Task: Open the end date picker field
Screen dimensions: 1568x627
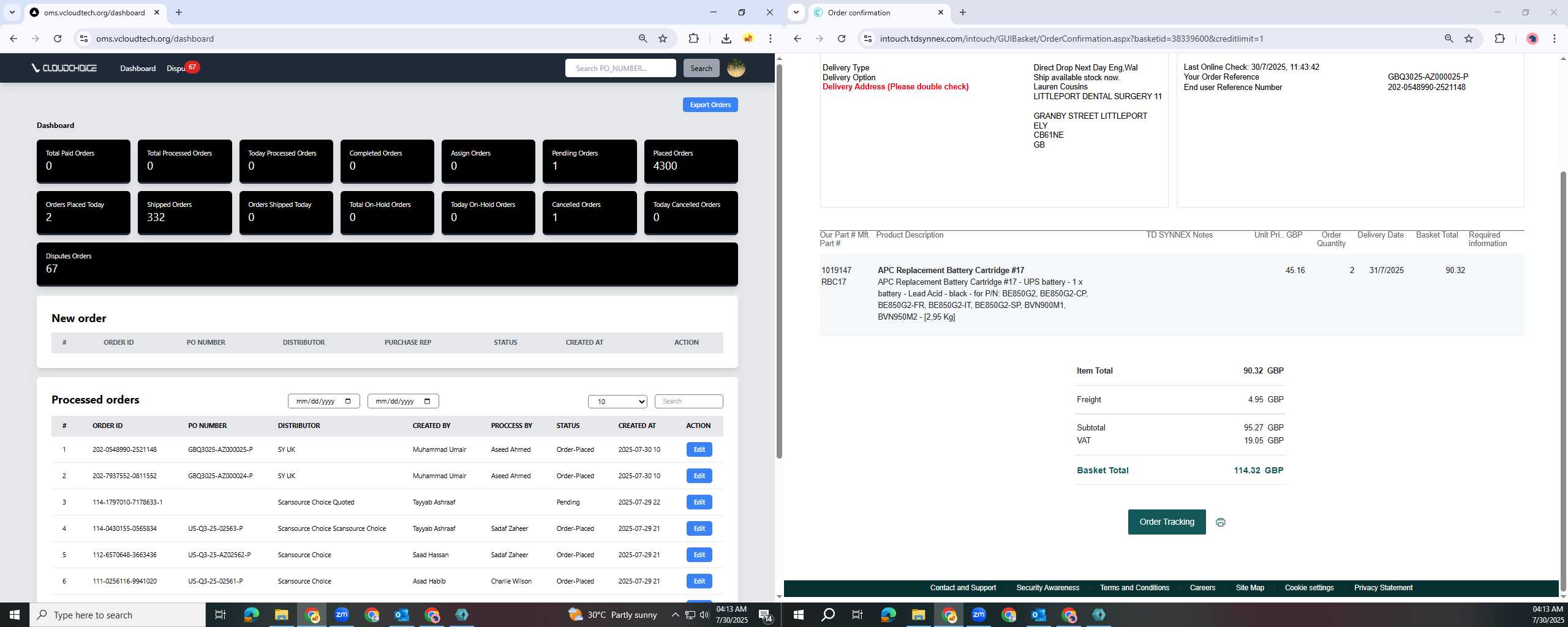Action: (x=403, y=401)
